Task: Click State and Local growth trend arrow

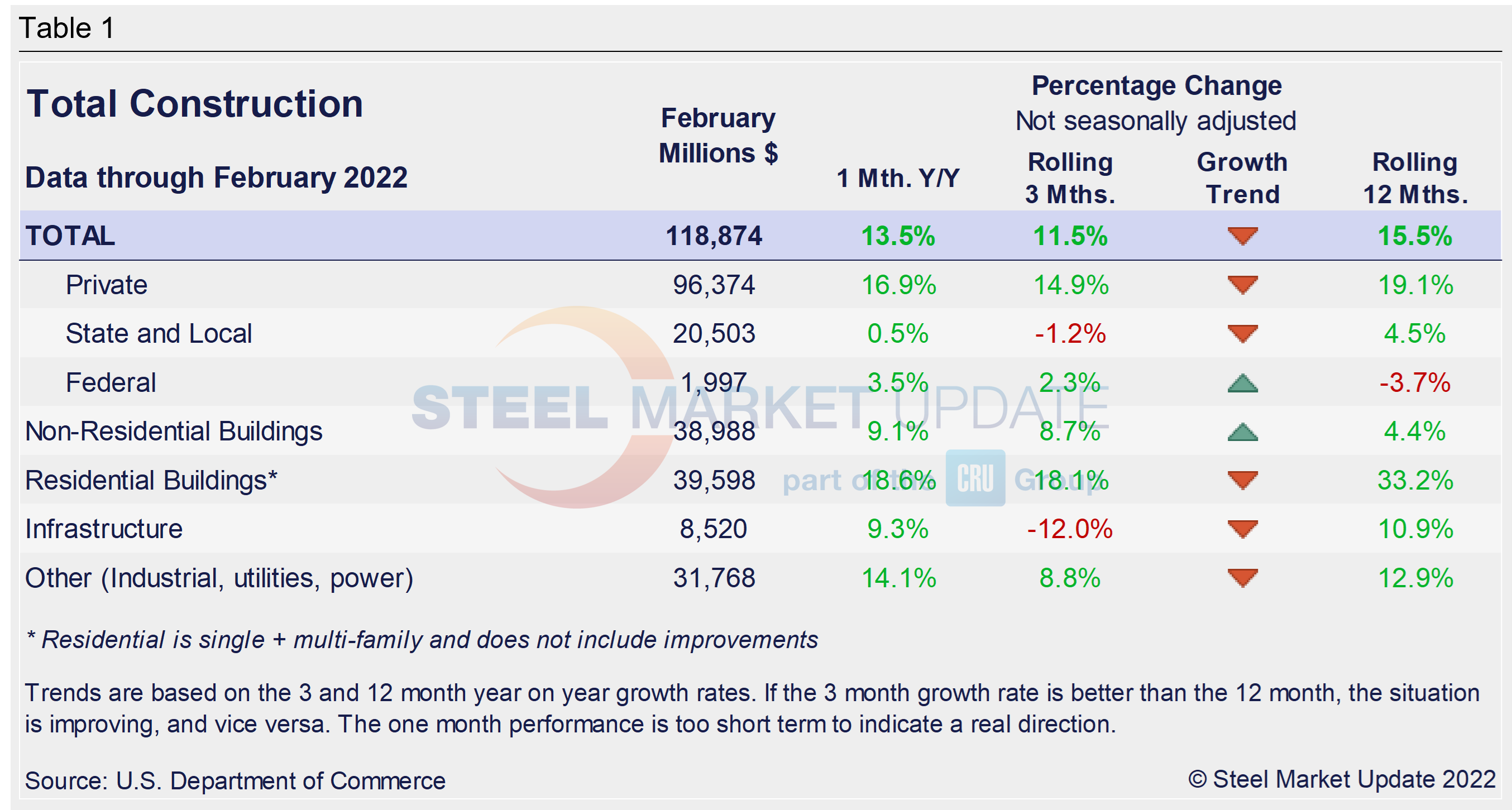Action: click(1242, 333)
